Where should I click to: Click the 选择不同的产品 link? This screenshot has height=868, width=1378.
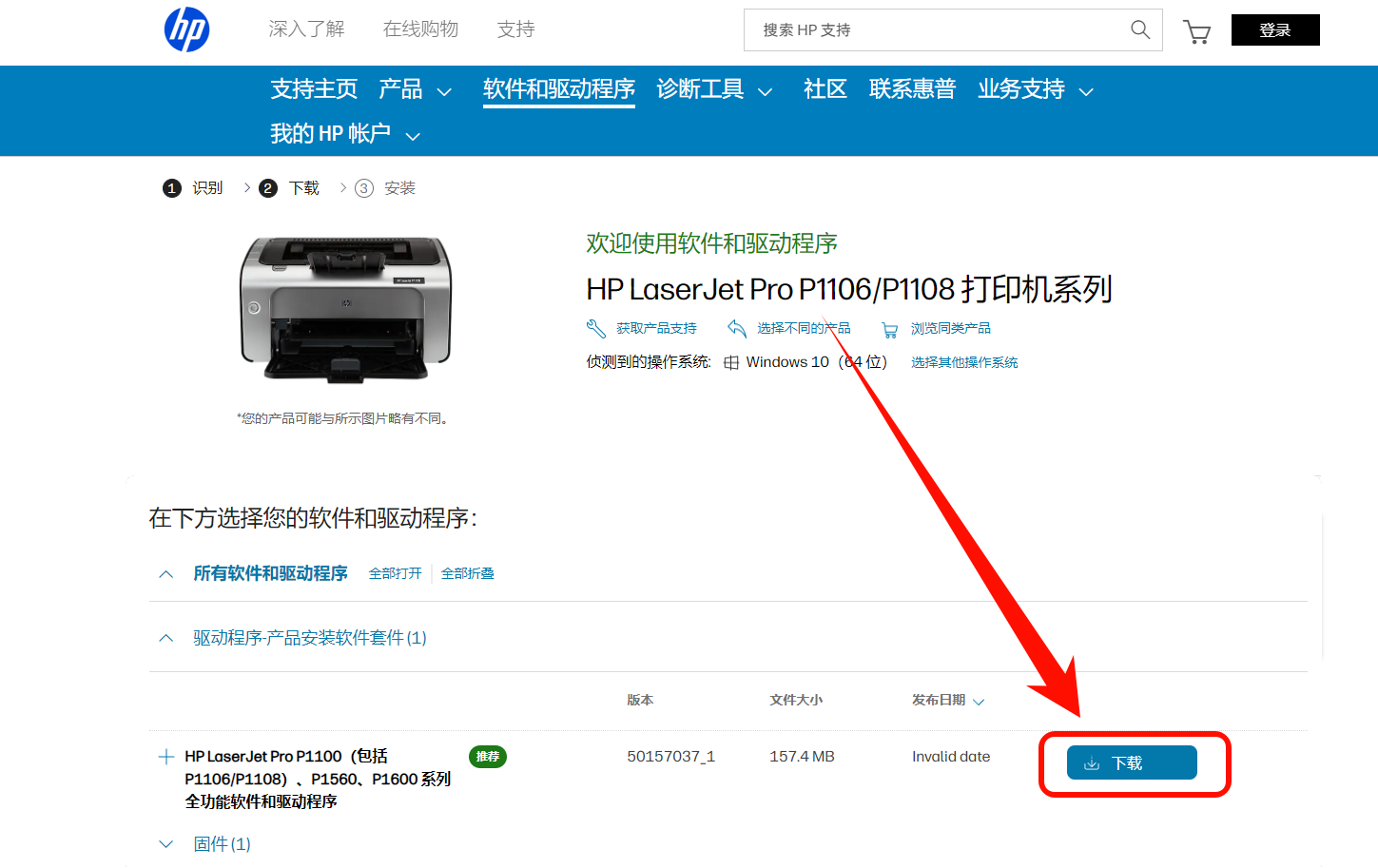tap(804, 329)
